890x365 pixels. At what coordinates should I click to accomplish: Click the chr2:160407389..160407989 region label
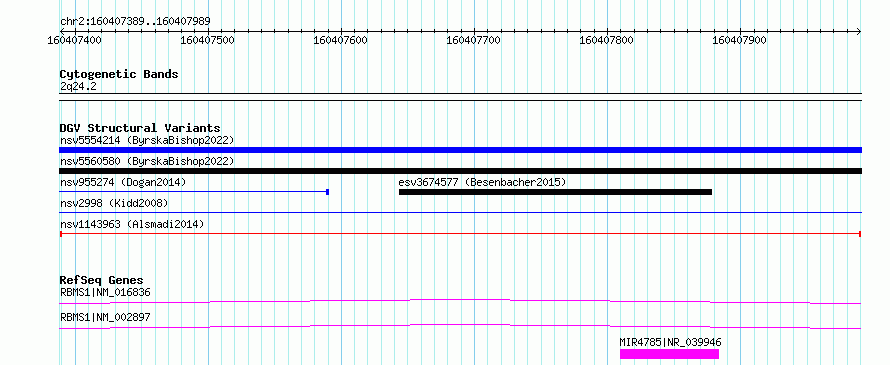click(x=135, y=22)
